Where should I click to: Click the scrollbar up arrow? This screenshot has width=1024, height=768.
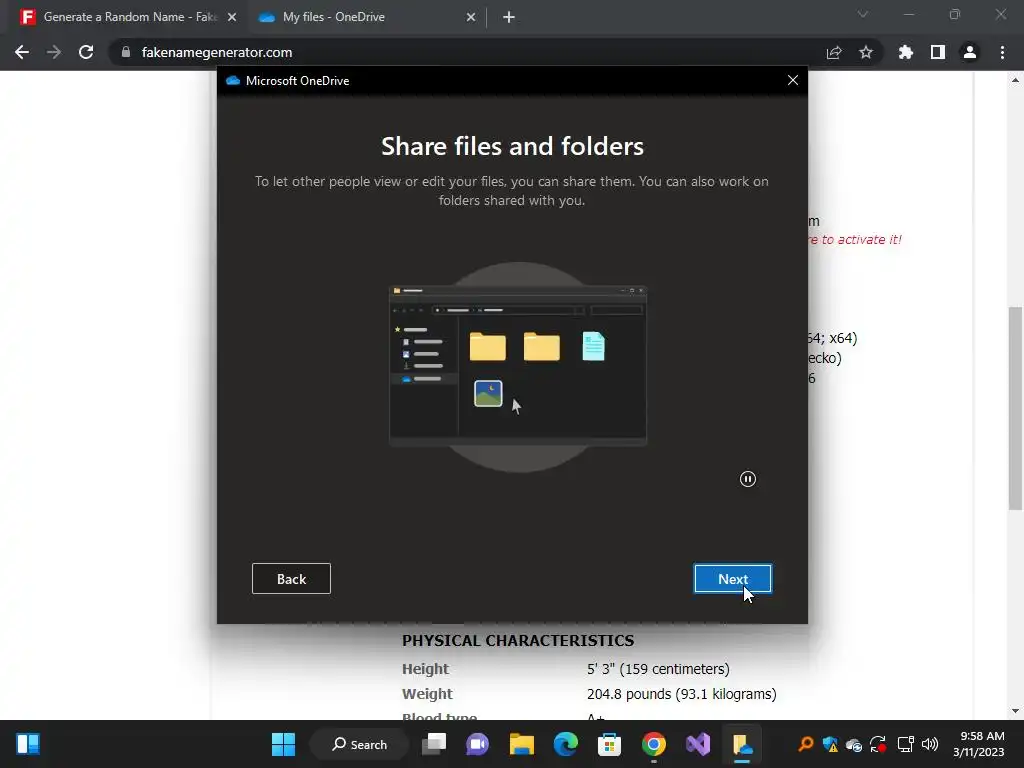(1015, 80)
